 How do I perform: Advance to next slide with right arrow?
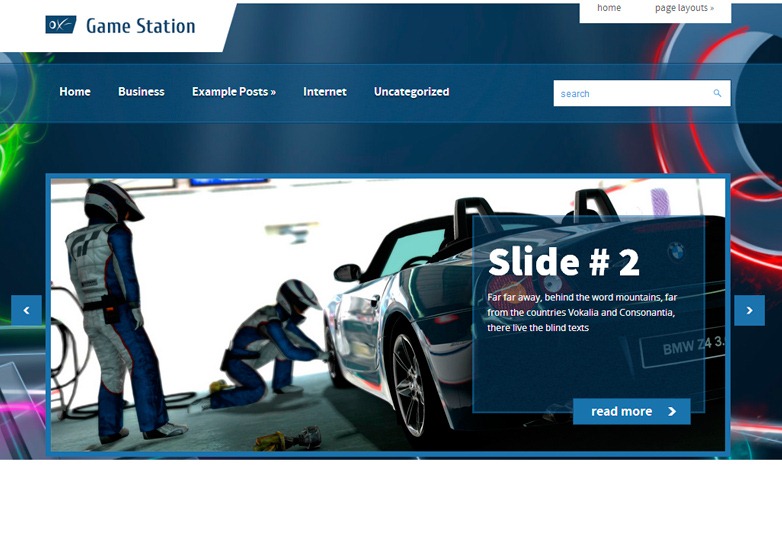tap(749, 310)
